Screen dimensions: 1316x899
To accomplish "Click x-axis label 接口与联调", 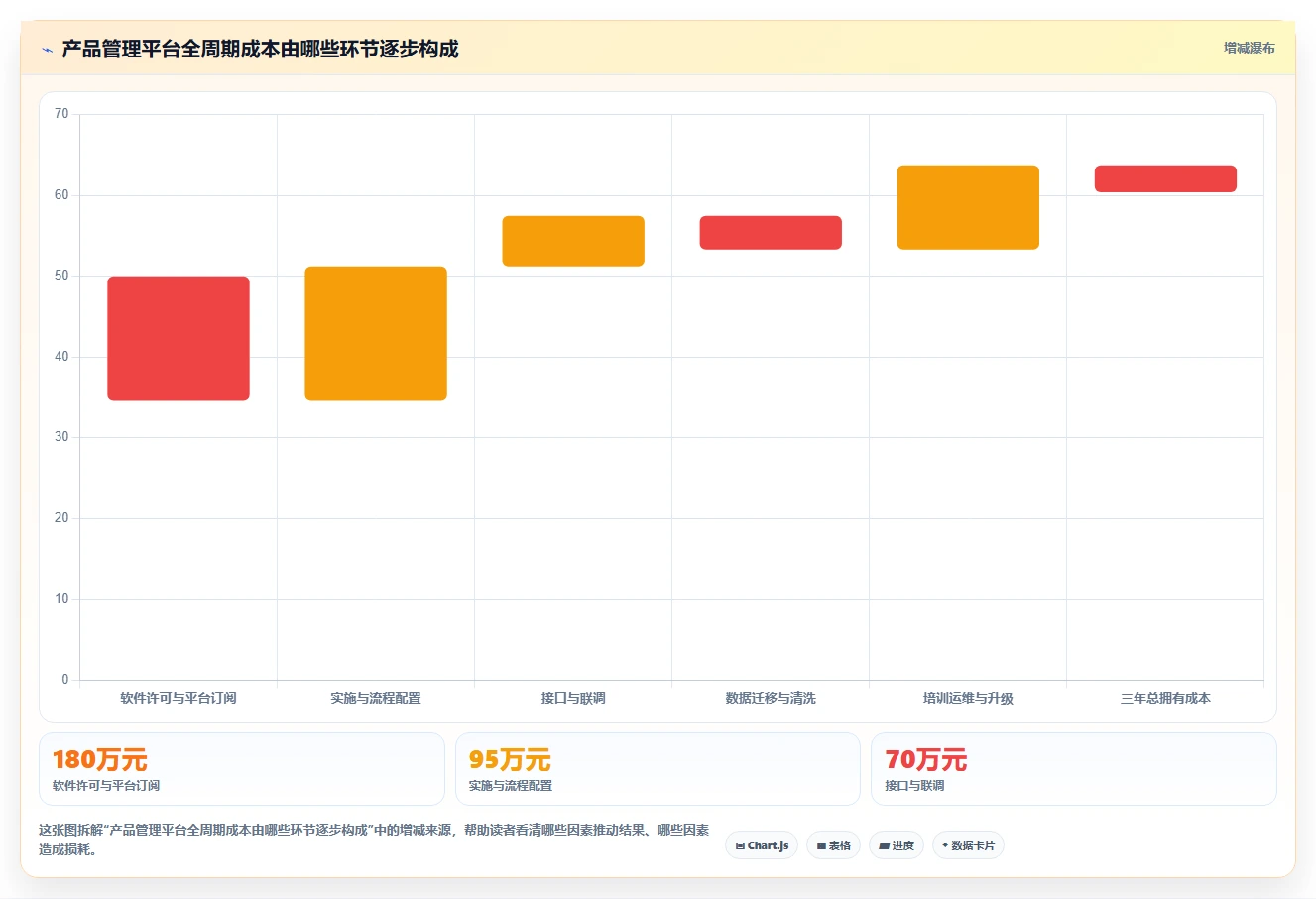I will (x=573, y=698).
